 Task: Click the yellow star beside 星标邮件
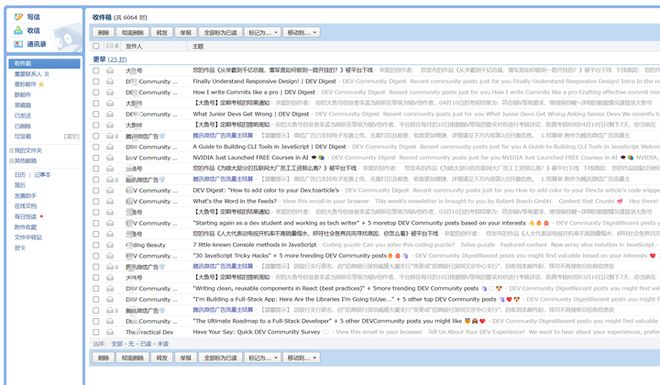(x=41, y=84)
